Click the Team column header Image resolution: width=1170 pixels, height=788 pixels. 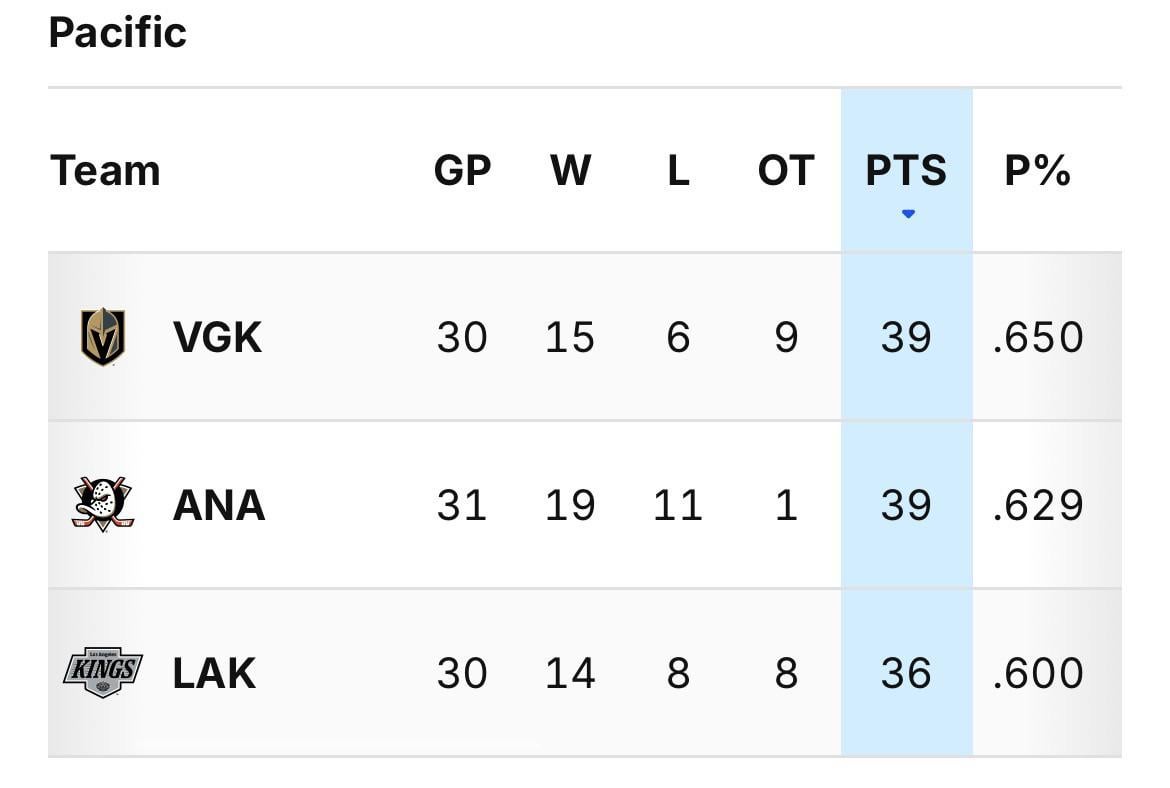click(x=105, y=171)
